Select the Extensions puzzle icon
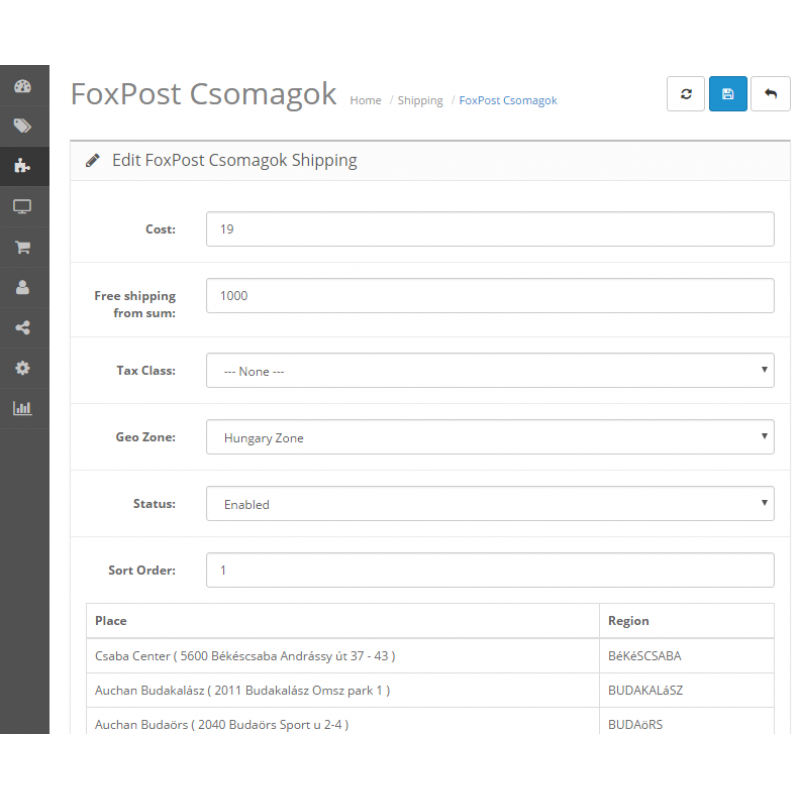Viewport: 800px width, 800px height. pyautogui.click(x=22, y=166)
